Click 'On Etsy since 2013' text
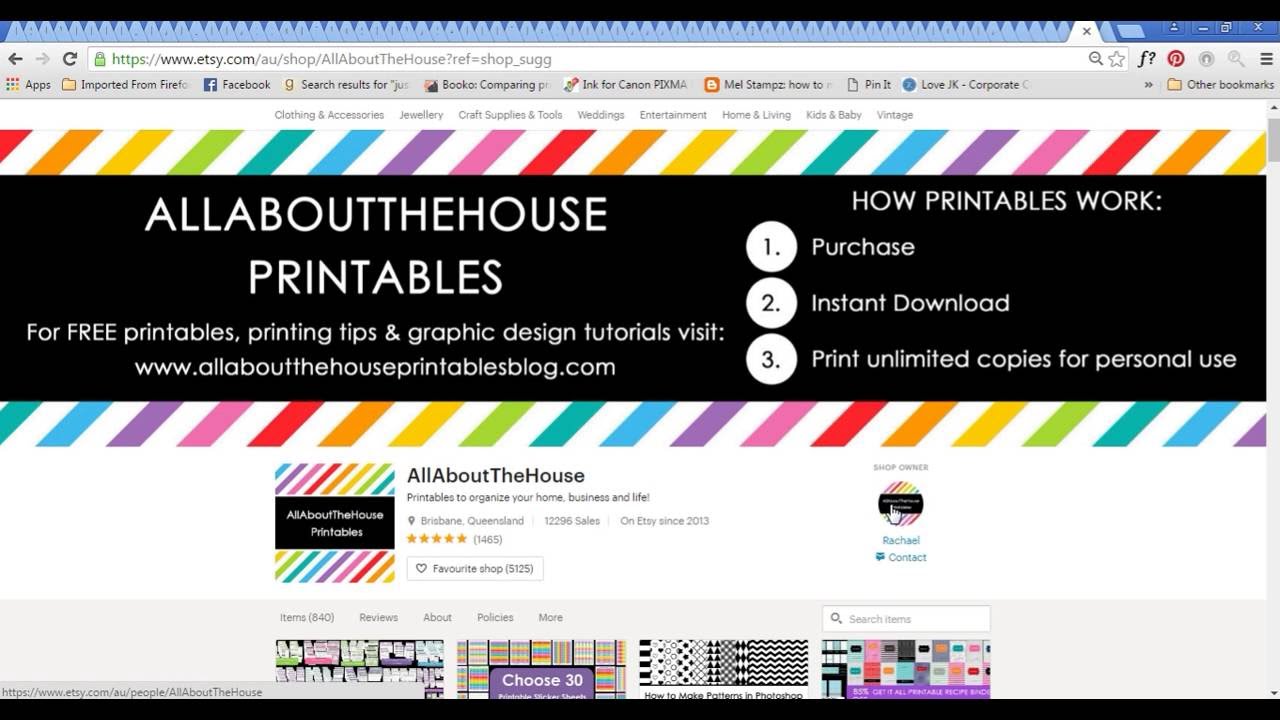This screenshot has width=1280, height=720. click(x=664, y=521)
